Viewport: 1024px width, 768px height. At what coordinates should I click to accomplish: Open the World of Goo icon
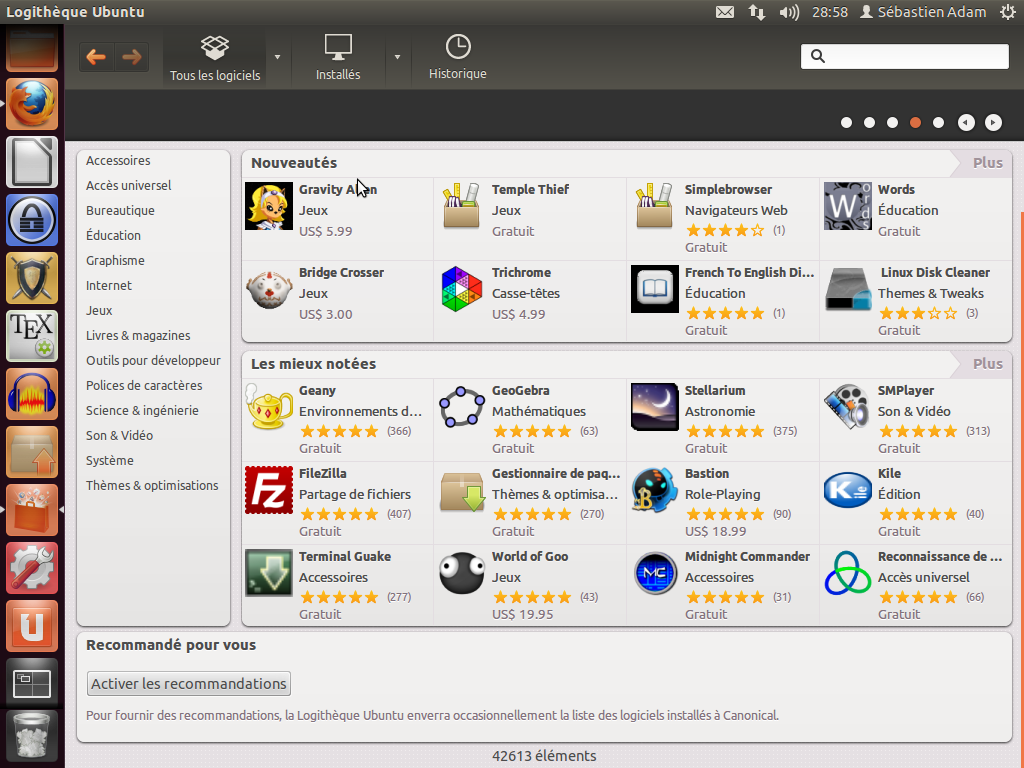pyautogui.click(x=462, y=573)
